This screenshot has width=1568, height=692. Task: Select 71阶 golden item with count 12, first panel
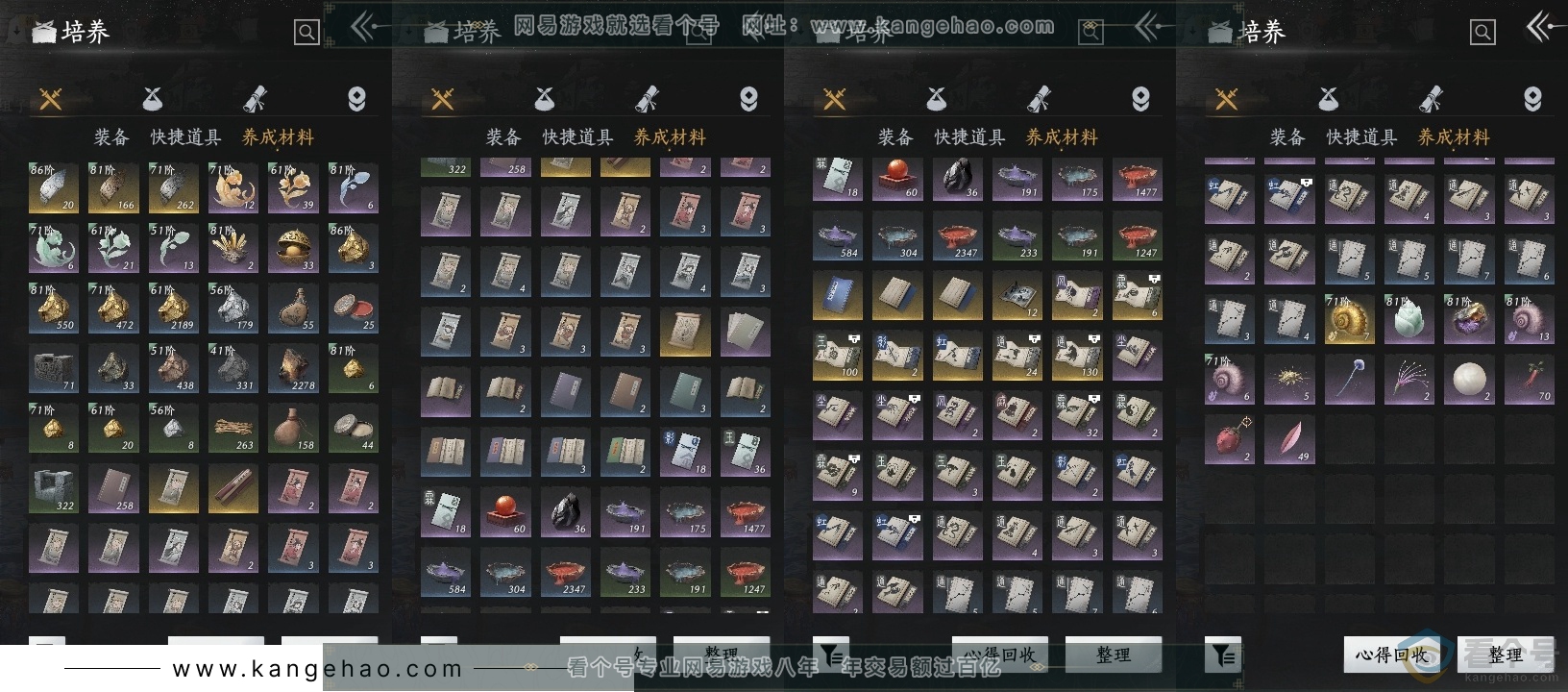pyautogui.click(x=233, y=187)
